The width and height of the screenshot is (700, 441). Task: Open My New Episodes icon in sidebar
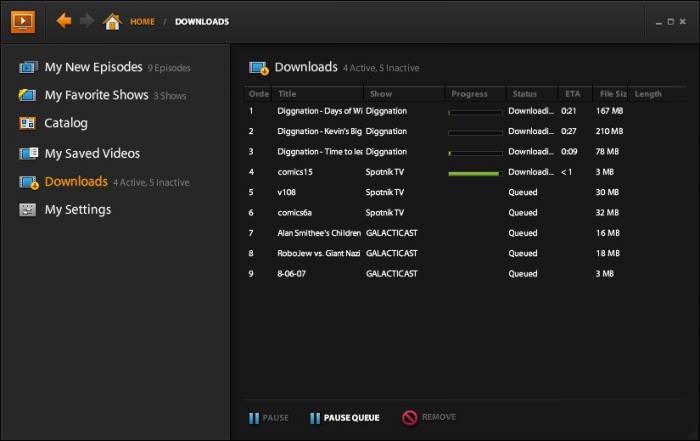[x=28, y=67]
